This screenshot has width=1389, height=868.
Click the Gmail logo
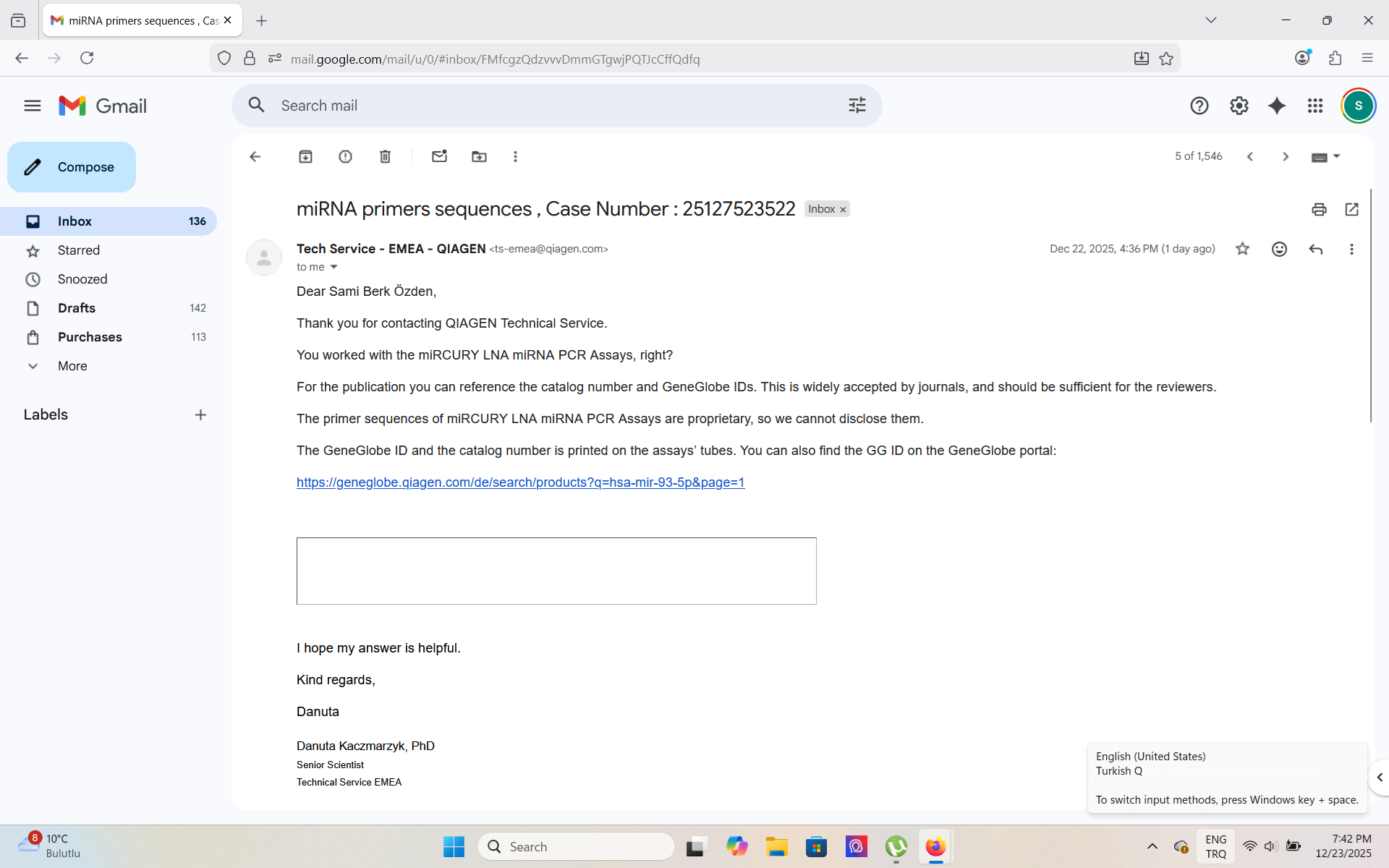(x=103, y=106)
